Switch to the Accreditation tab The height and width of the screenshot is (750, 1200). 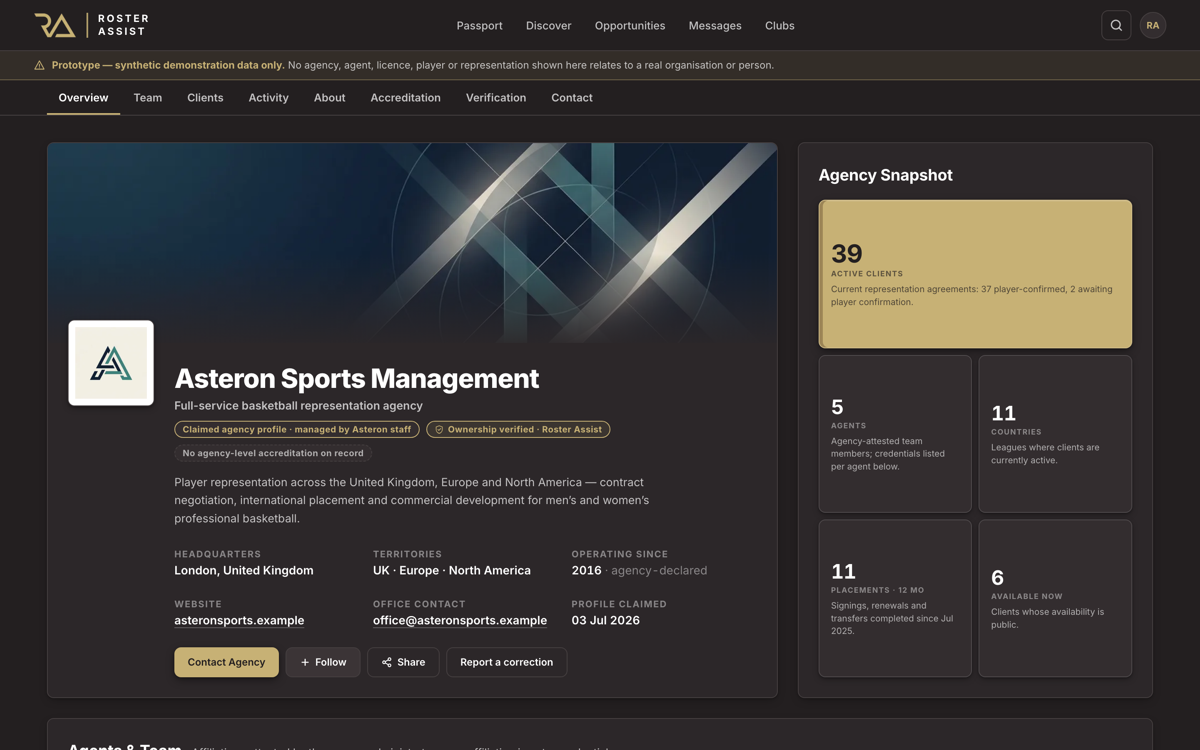point(405,98)
